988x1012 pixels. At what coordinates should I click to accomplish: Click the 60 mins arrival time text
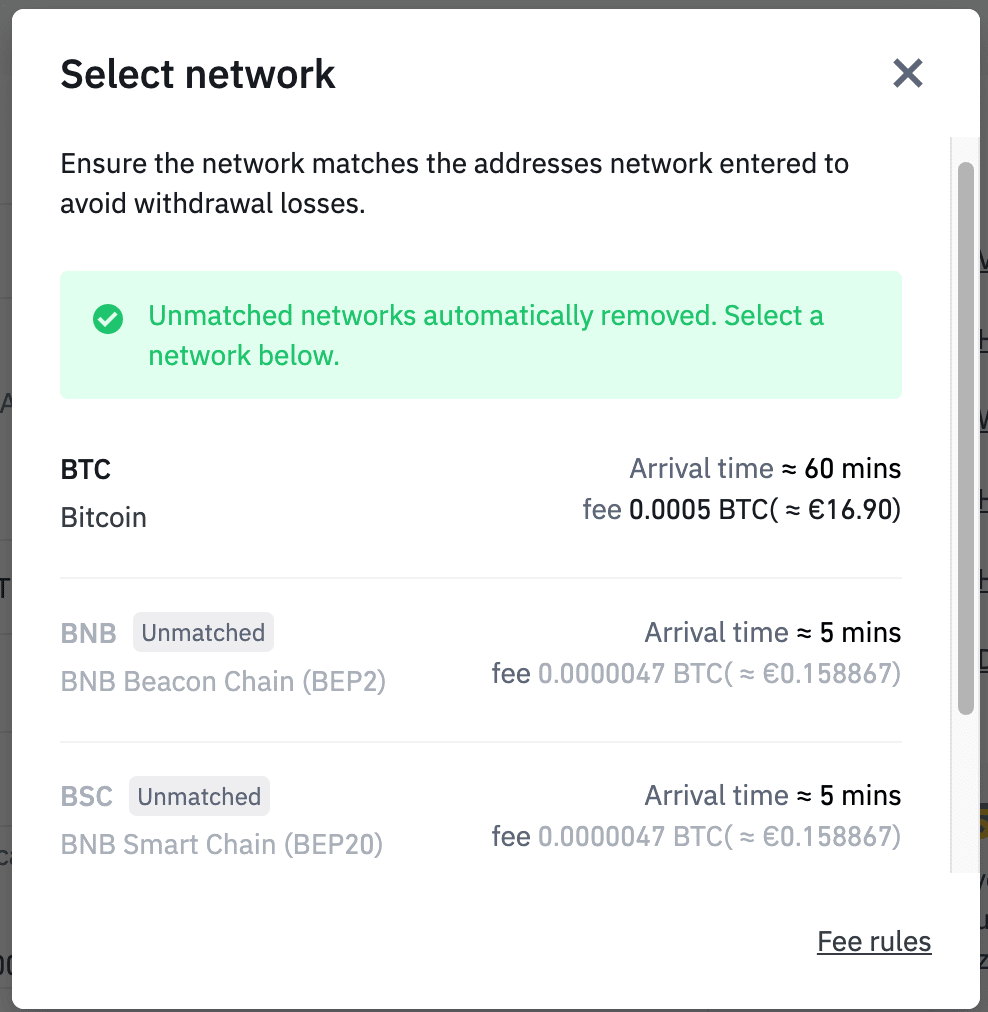pyautogui.click(x=853, y=468)
